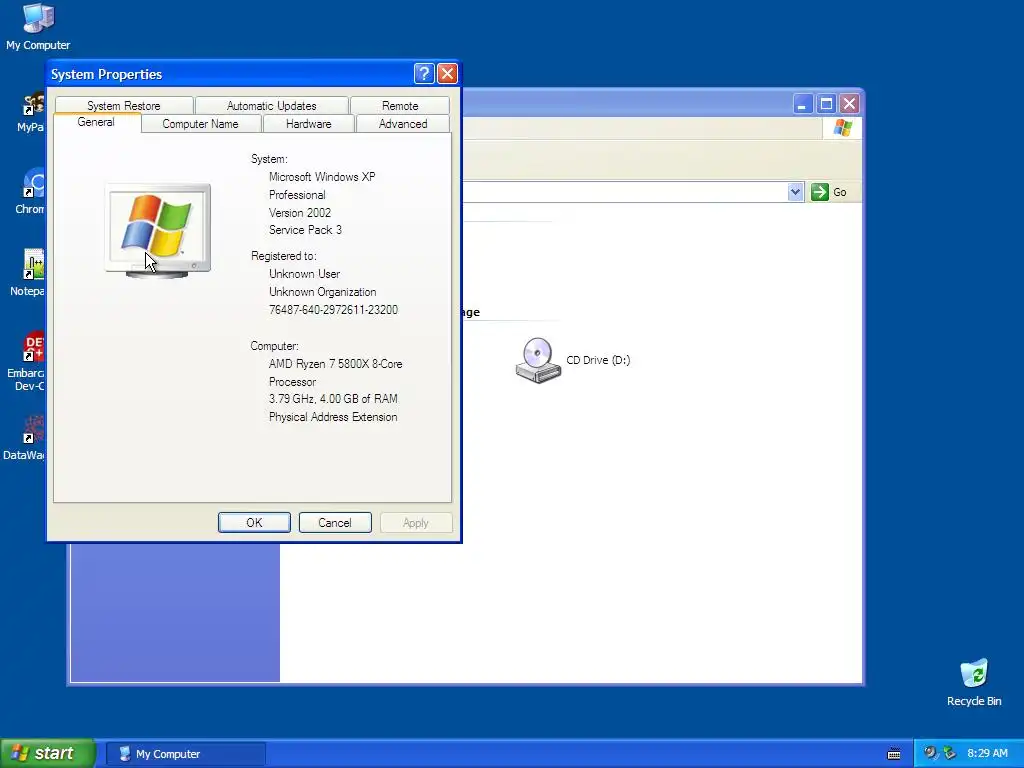1024x768 pixels.
Task: Open My Computer desktop icon
Action: point(38,27)
